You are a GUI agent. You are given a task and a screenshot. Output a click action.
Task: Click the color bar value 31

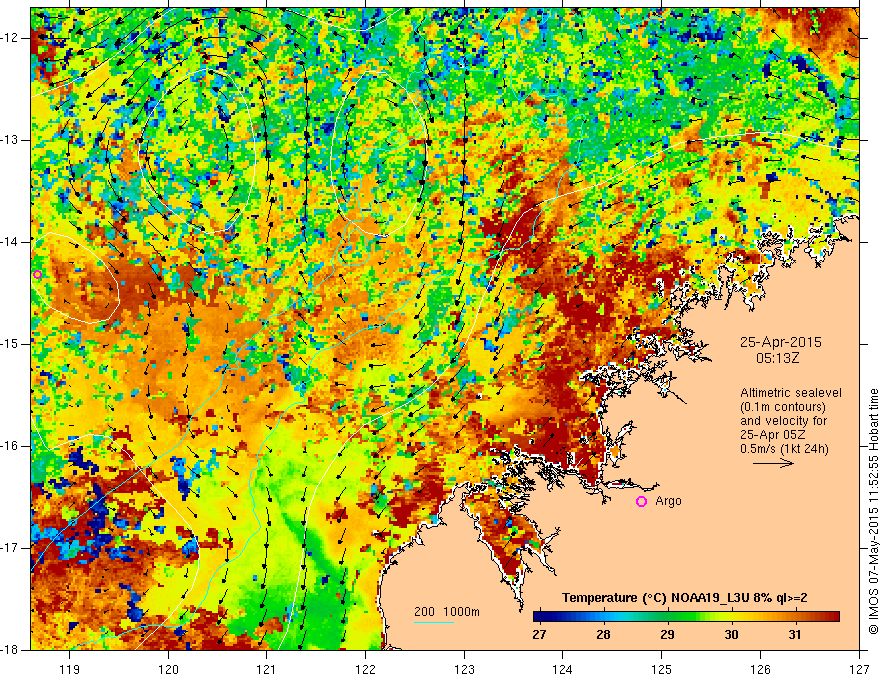(794, 635)
